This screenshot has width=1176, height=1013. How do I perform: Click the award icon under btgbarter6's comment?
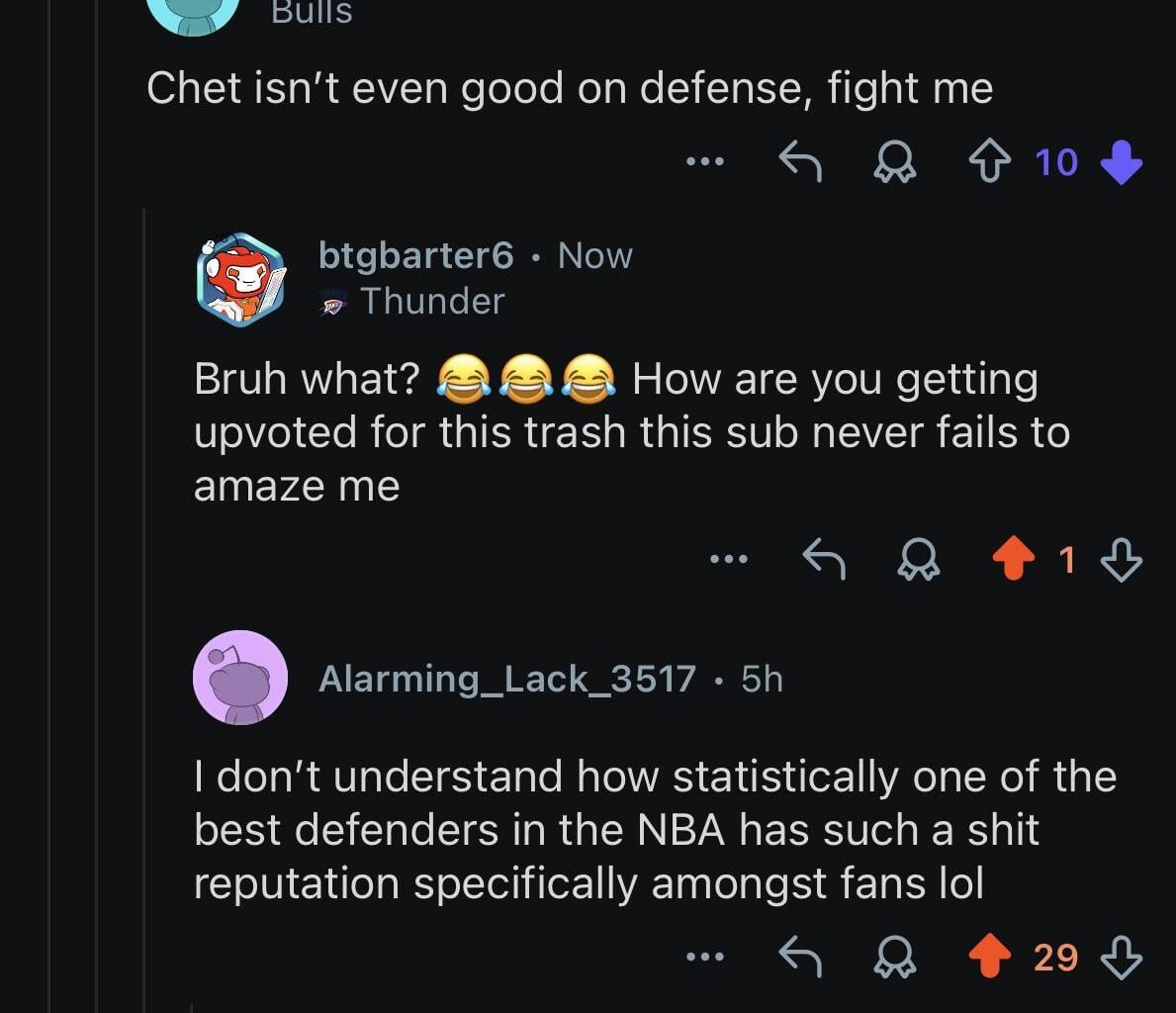[x=919, y=560]
